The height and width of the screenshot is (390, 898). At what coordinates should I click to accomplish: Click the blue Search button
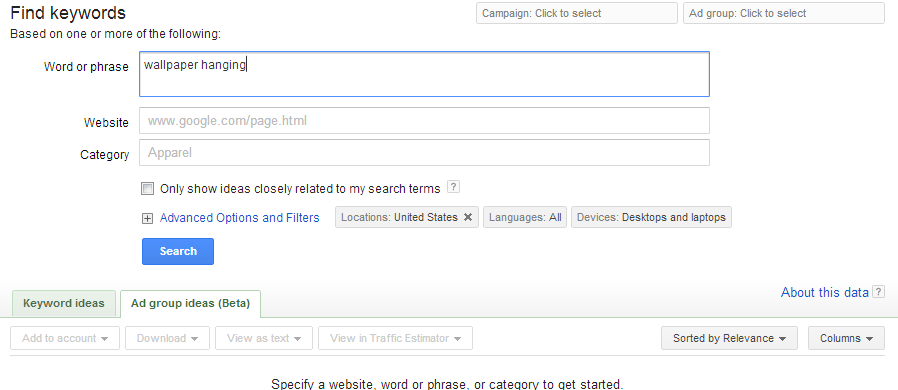(178, 251)
